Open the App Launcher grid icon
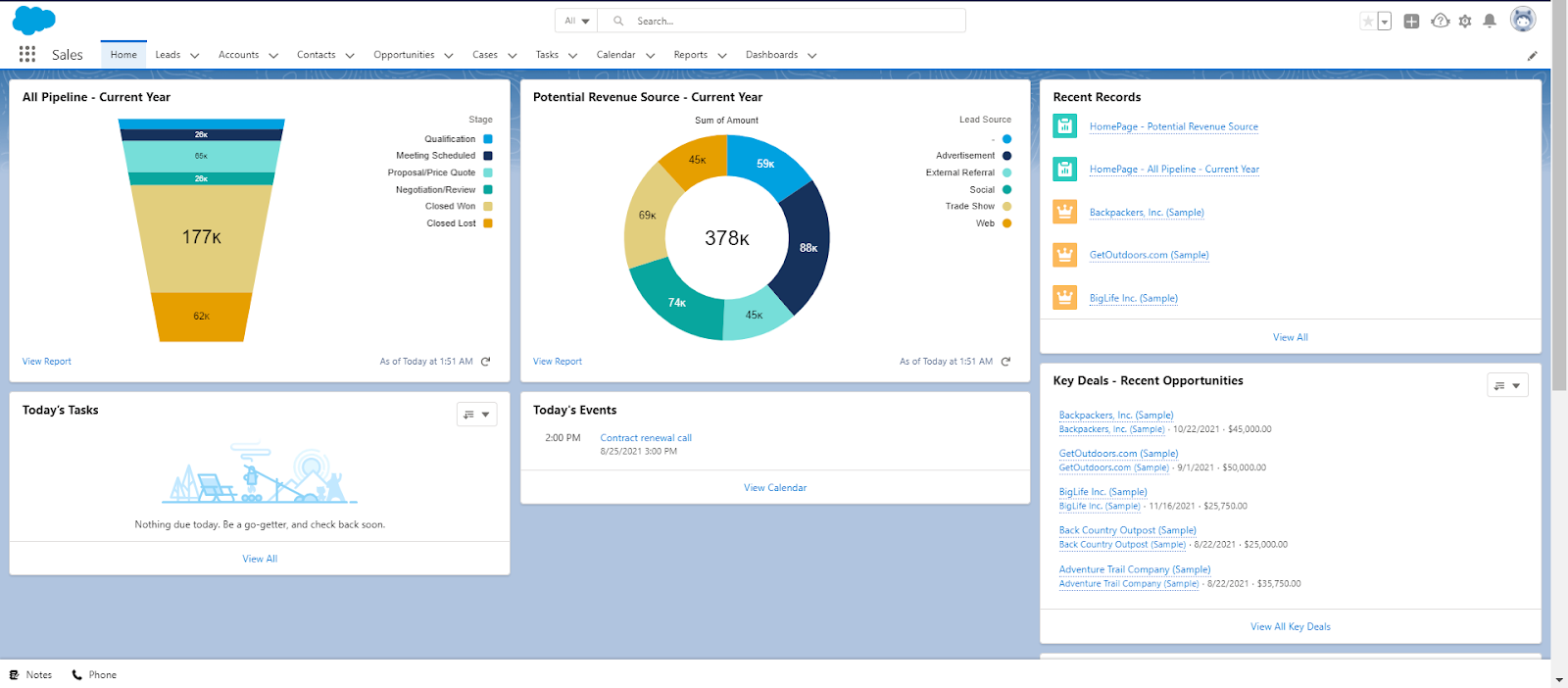 click(27, 55)
